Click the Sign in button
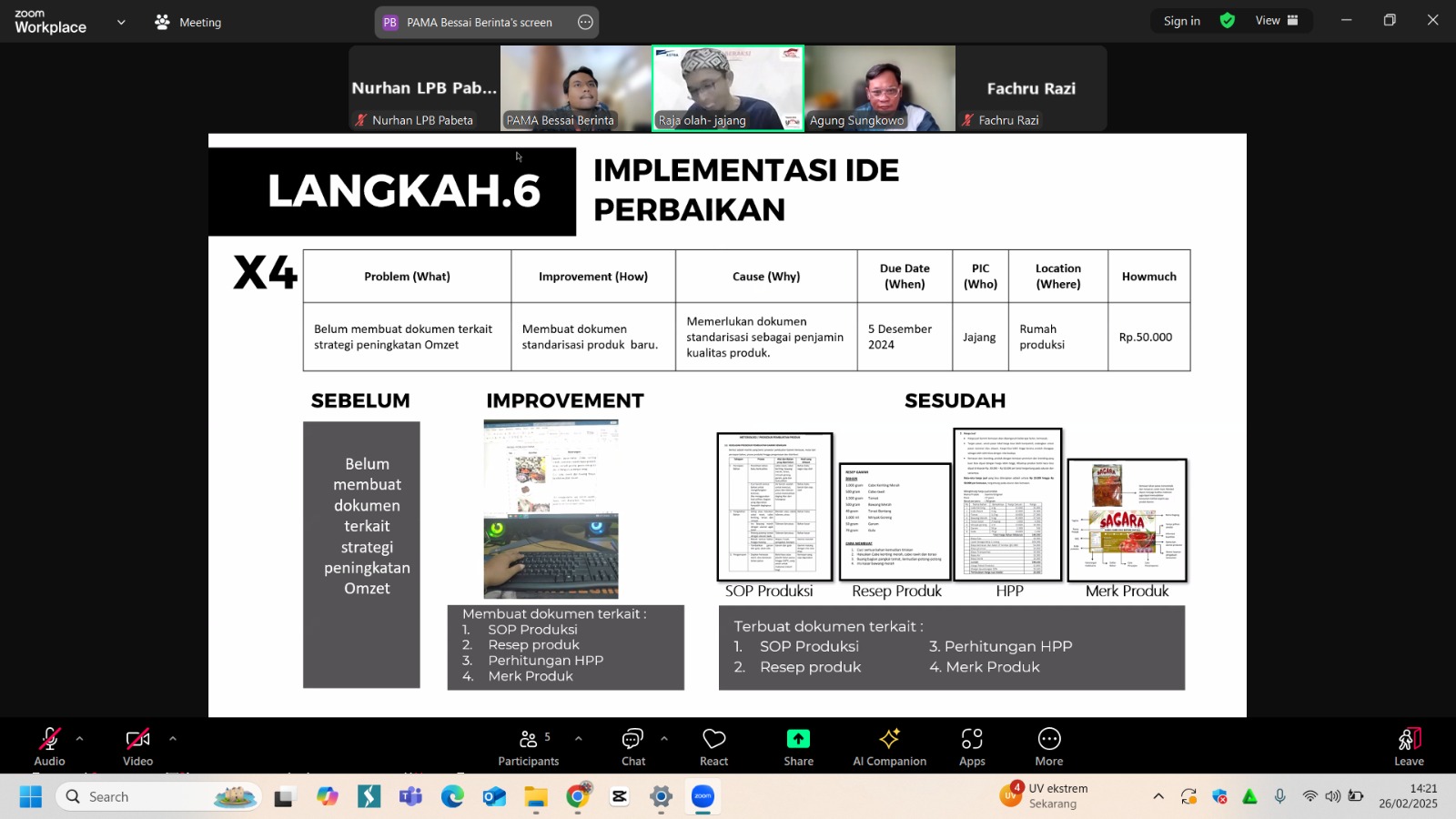Image resolution: width=1456 pixels, height=819 pixels. tap(1181, 21)
